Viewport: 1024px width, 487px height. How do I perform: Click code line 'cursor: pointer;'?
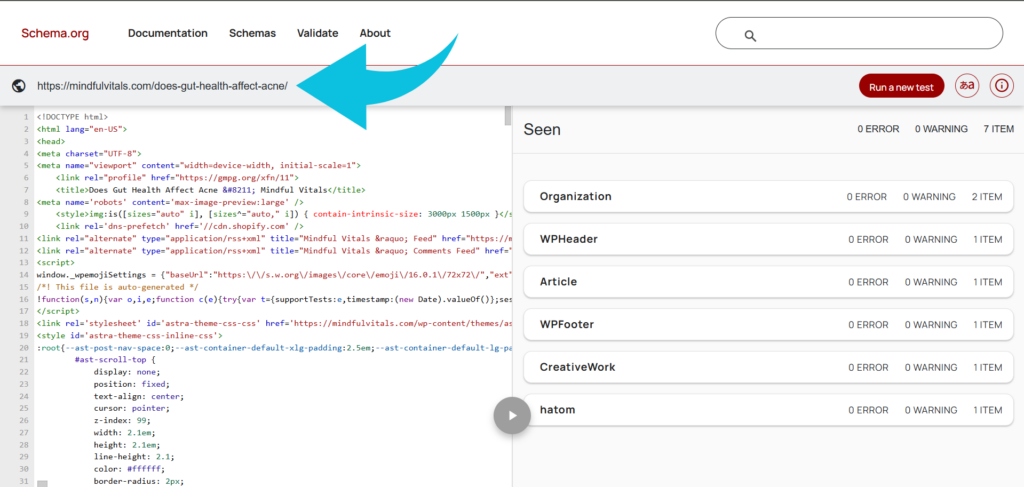tap(131, 408)
